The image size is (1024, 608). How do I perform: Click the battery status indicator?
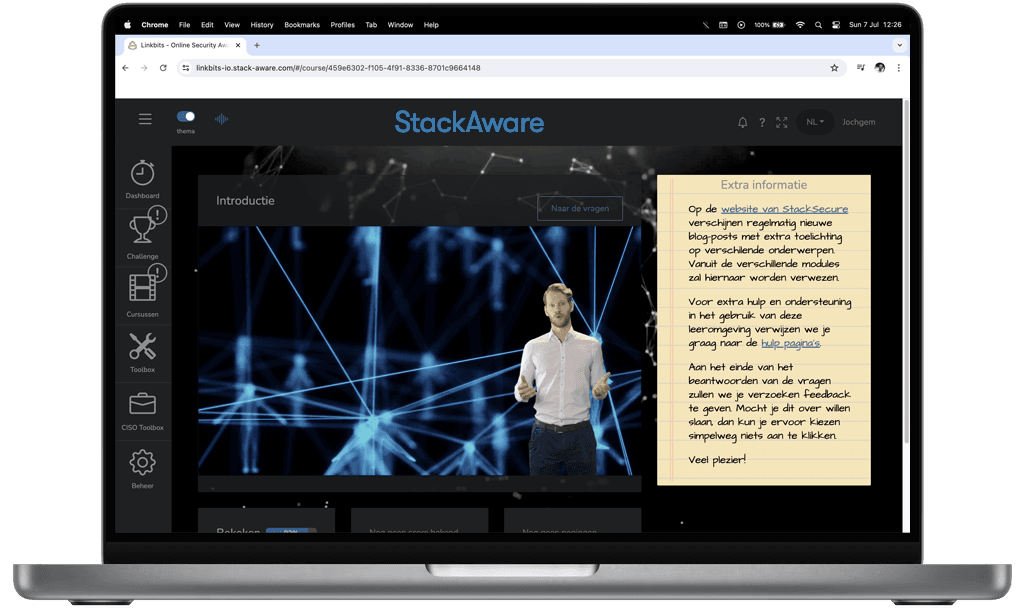coord(769,25)
